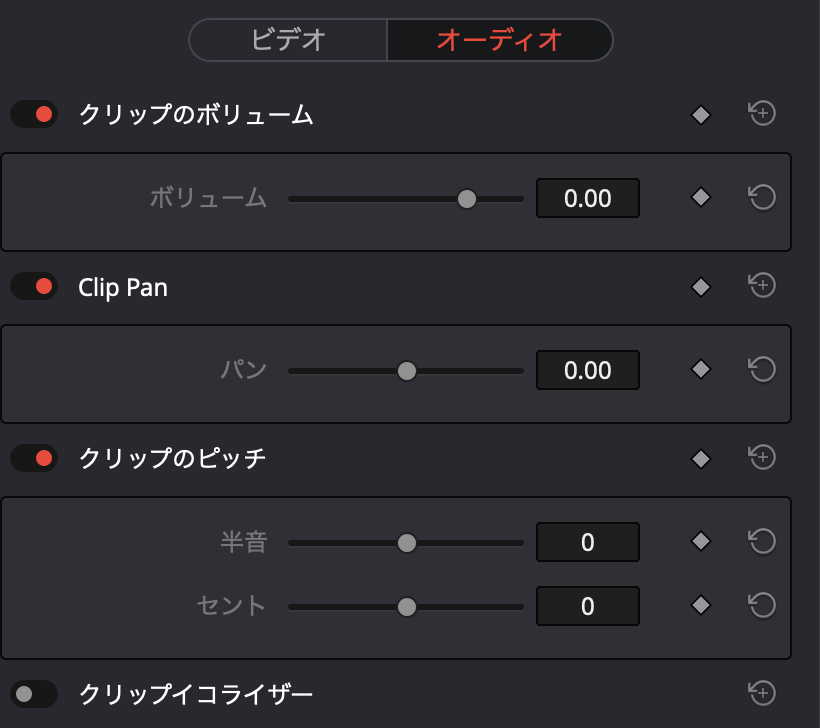Click keyframe diamond for クリップのボリューム section

pyautogui.click(x=701, y=115)
